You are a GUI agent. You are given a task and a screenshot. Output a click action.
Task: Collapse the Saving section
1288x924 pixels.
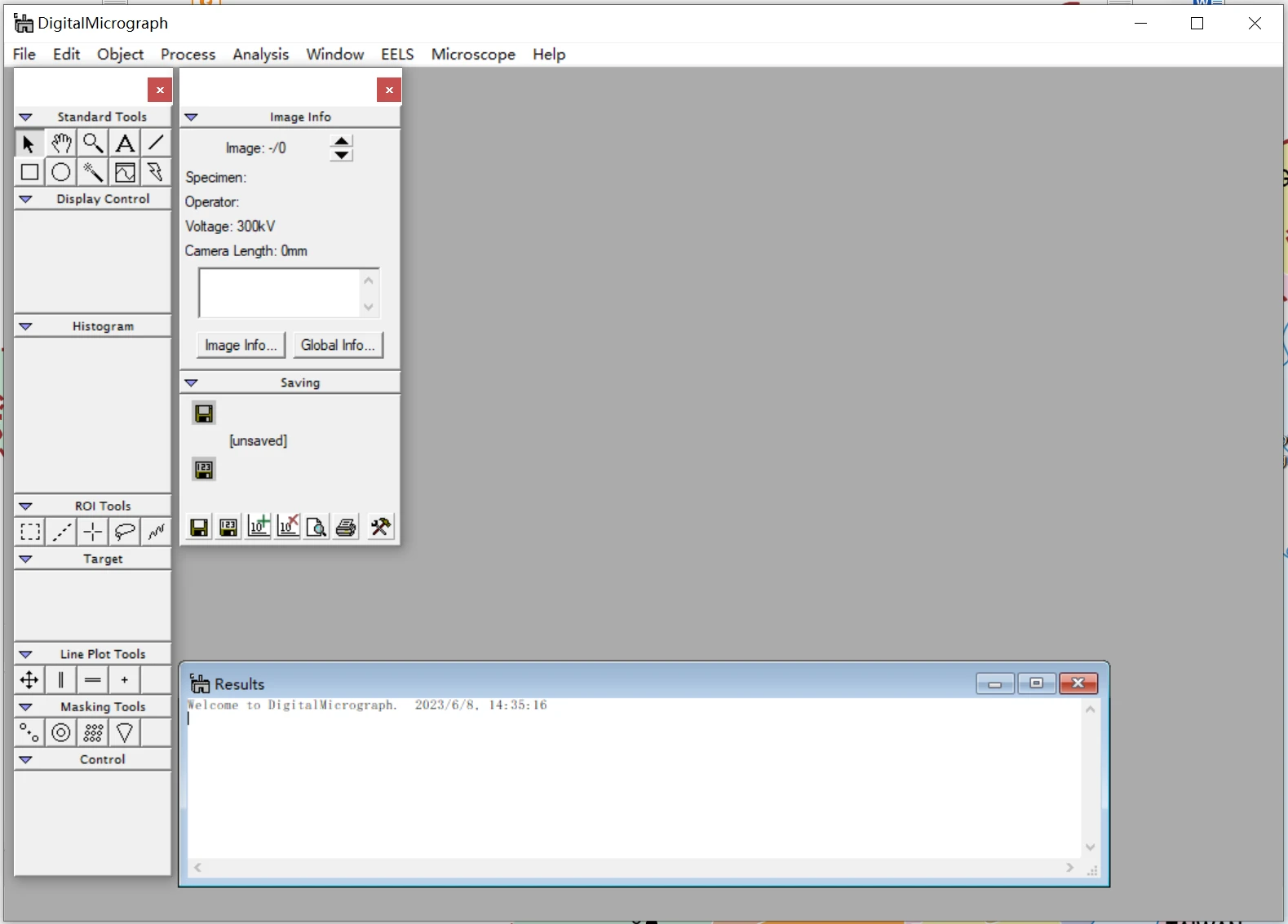tap(192, 382)
